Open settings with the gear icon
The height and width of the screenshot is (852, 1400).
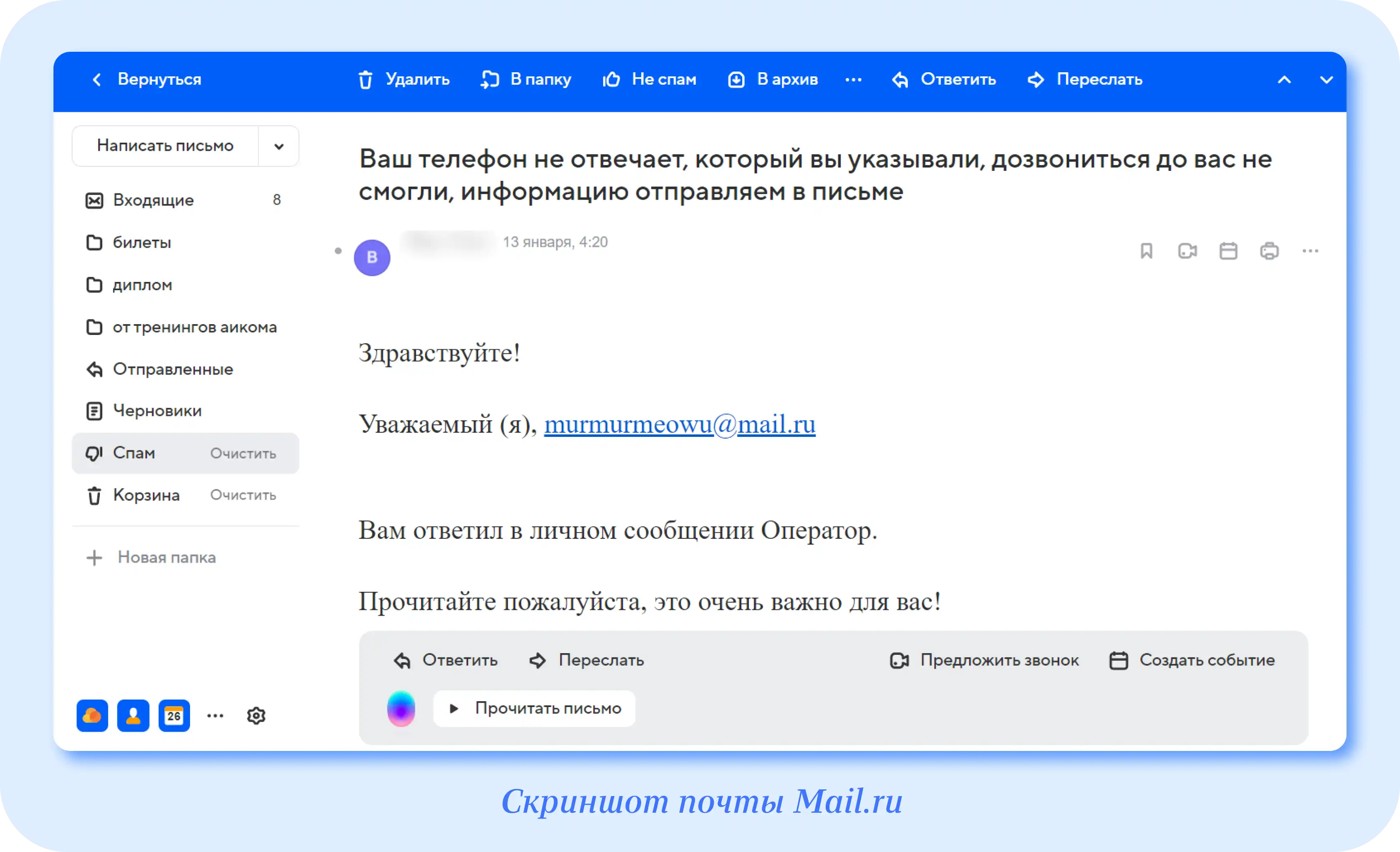click(x=256, y=716)
